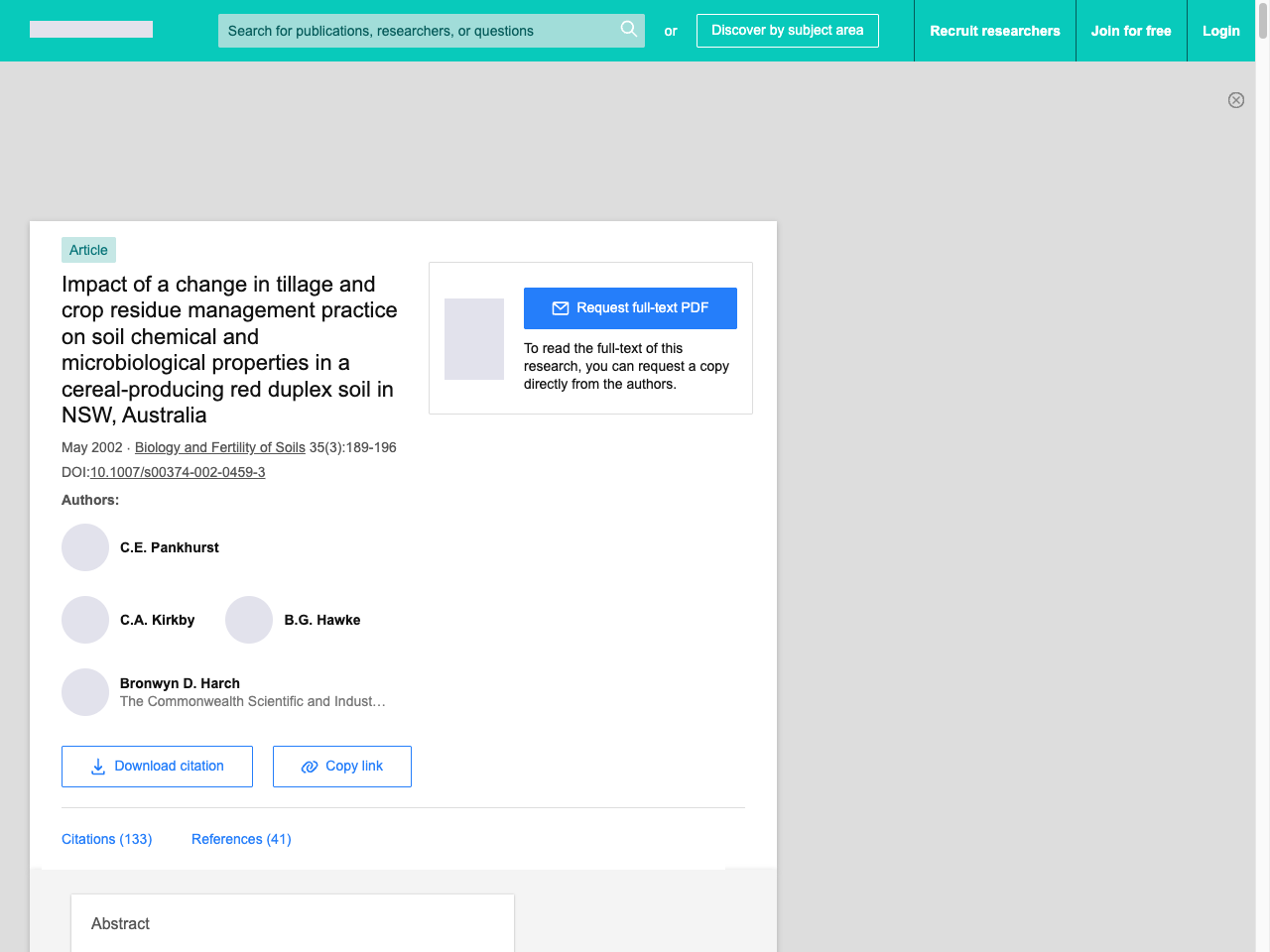Select B.G. Hawke's avatar icon
The image size is (1270, 952).
[249, 620]
